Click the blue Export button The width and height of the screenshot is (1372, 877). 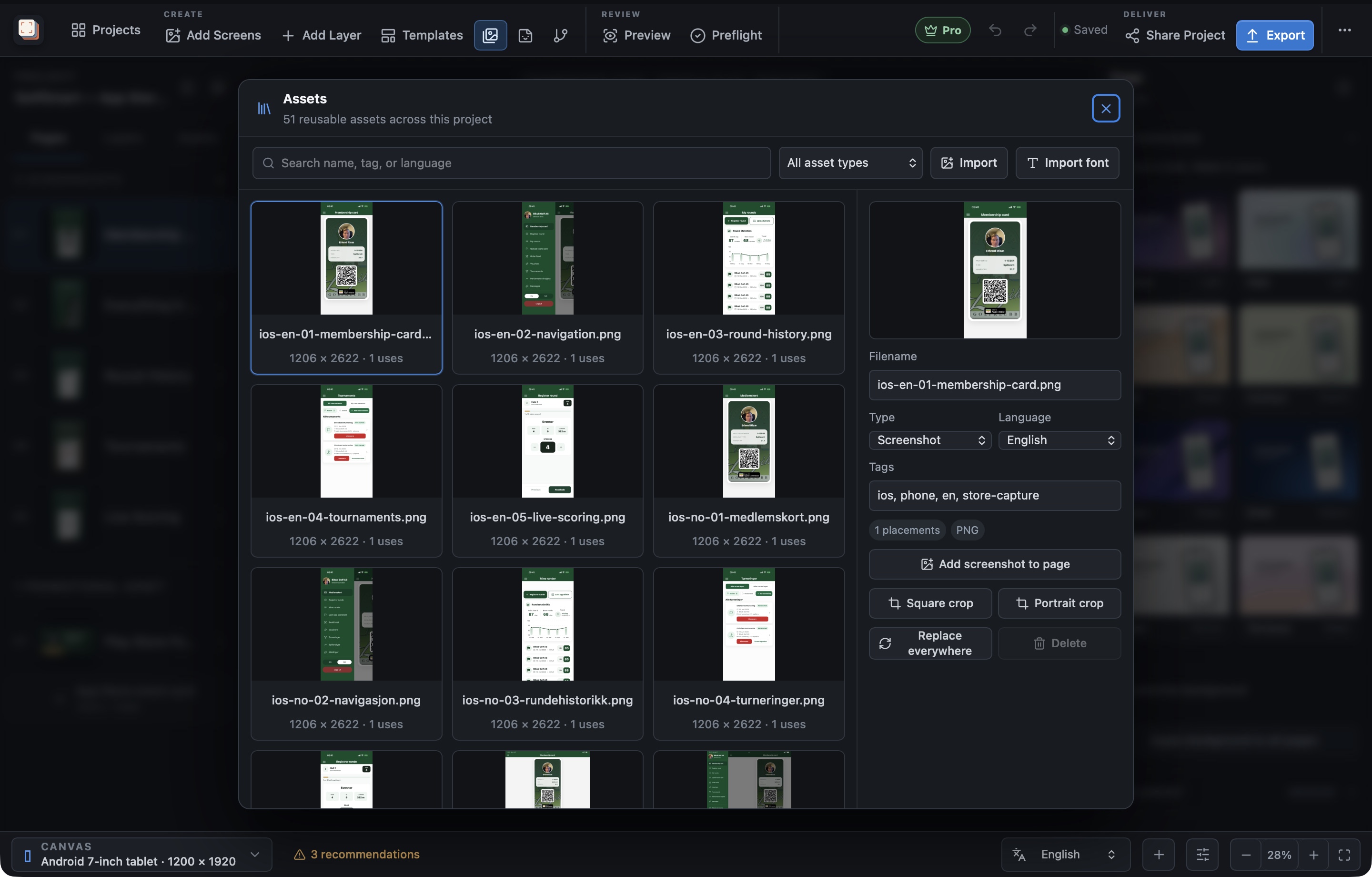[x=1274, y=35]
